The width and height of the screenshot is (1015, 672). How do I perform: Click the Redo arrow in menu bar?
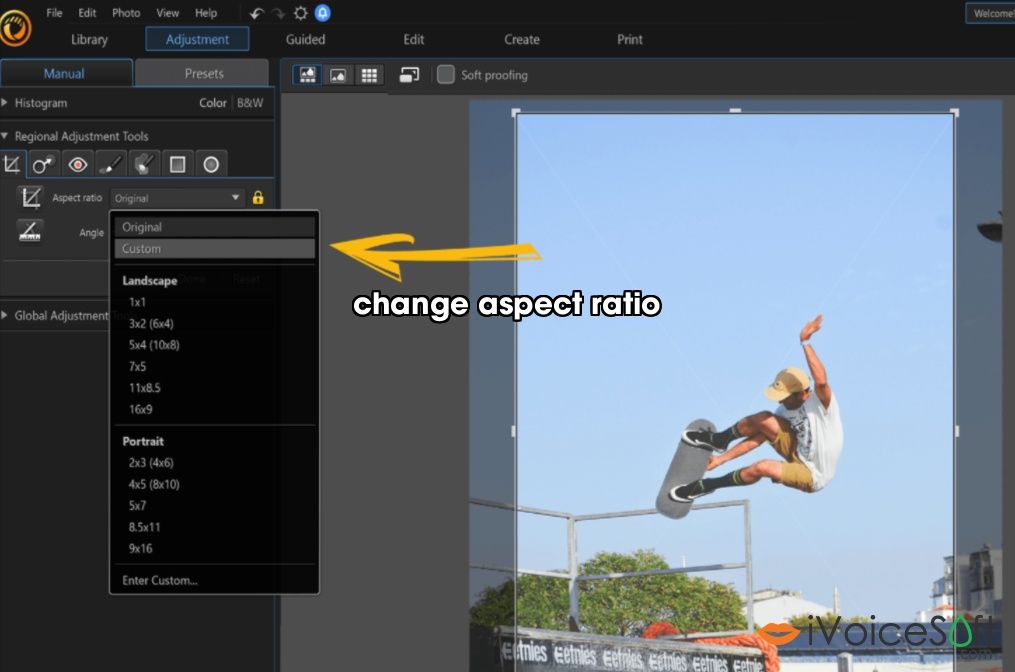click(278, 13)
